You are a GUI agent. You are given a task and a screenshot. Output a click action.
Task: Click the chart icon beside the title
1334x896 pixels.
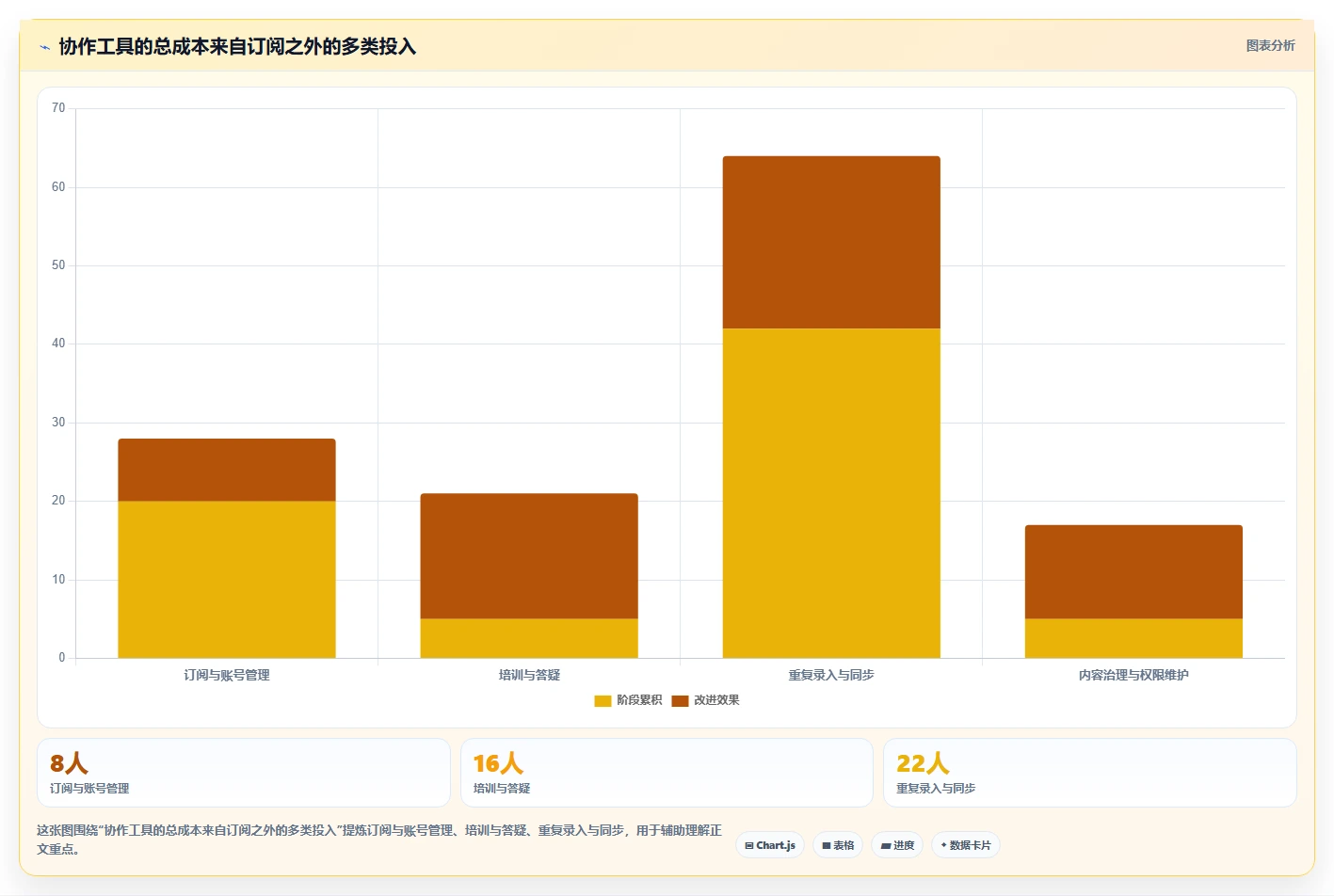[44, 47]
